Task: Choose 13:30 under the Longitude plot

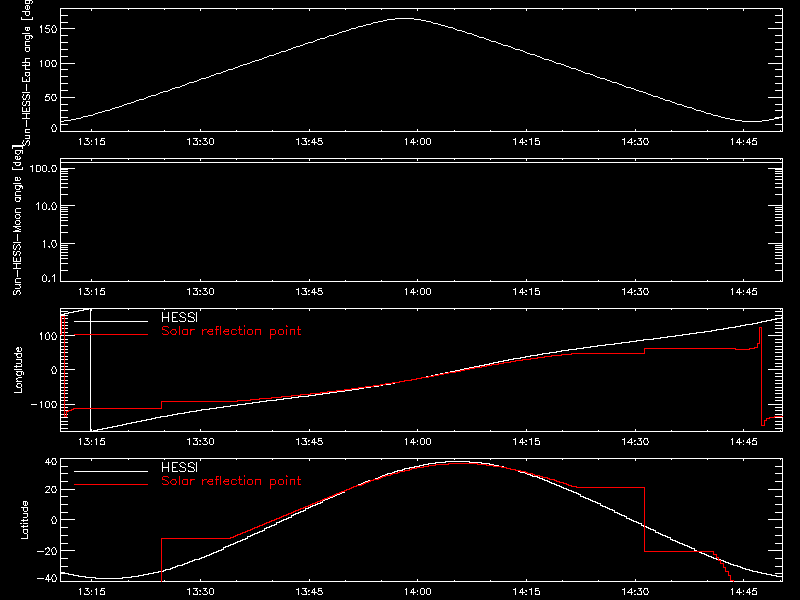Action: (x=201, y=442)
